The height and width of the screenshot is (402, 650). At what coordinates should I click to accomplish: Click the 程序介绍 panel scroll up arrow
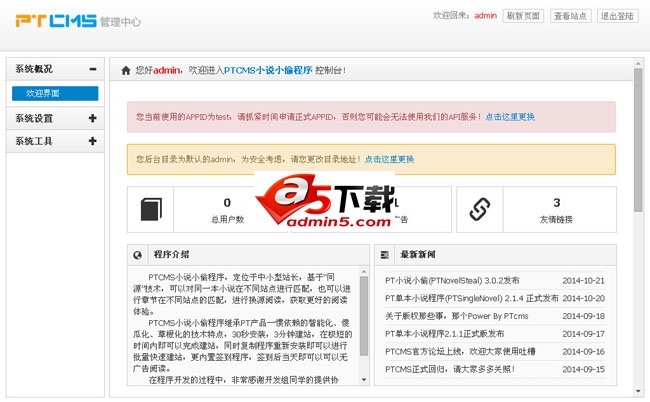click(364, 271)
